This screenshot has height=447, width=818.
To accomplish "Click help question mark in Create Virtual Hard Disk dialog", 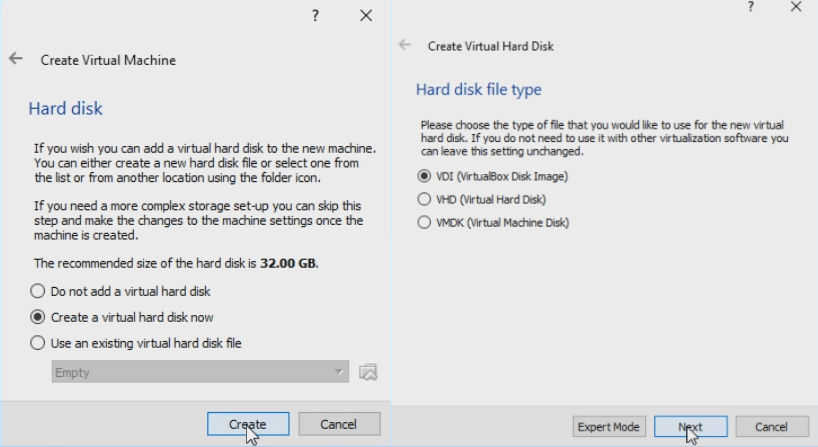I will tap(751, 7).
